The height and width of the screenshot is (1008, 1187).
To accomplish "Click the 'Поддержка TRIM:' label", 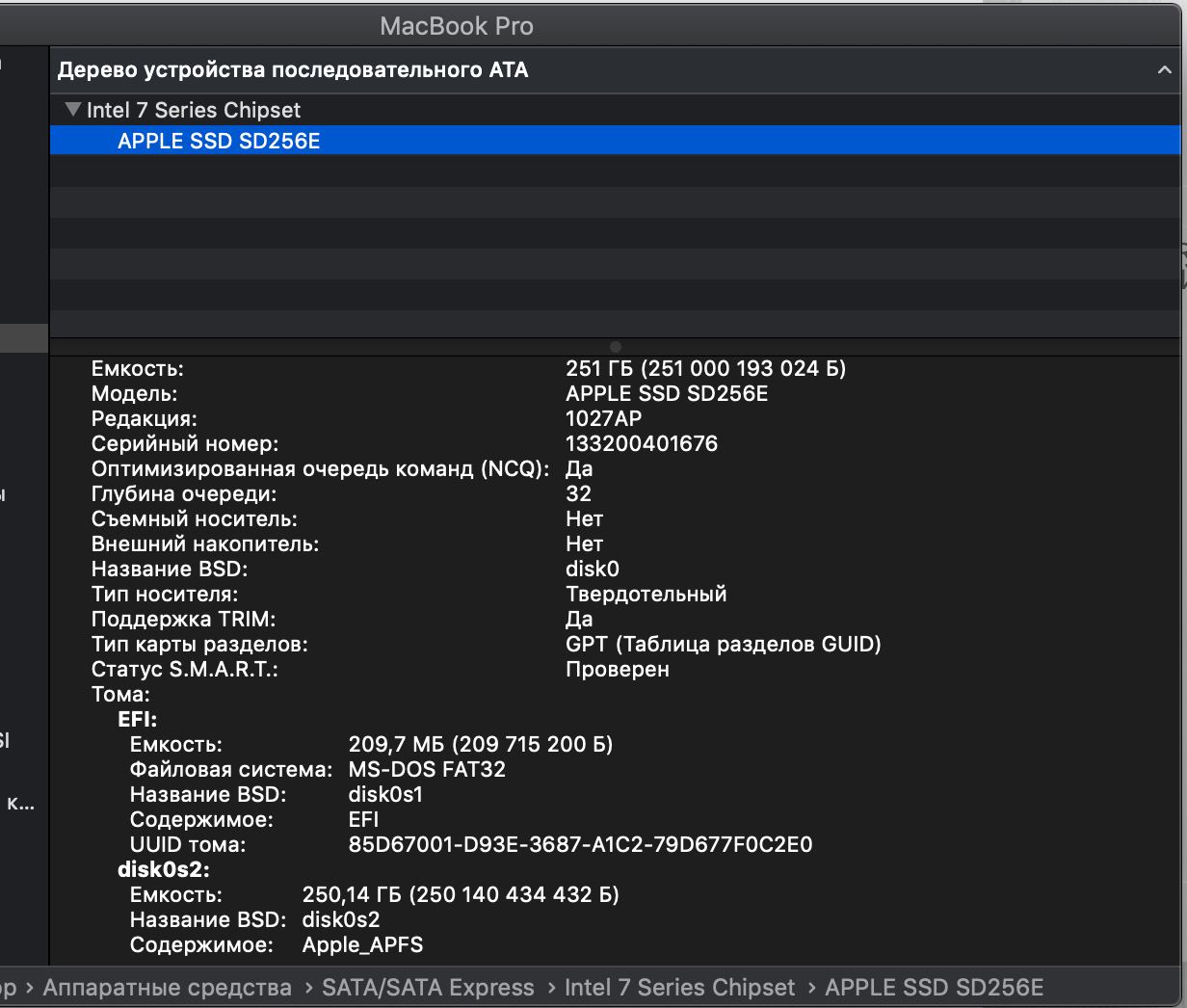I will pyautogui.click(x=183, y=620).
